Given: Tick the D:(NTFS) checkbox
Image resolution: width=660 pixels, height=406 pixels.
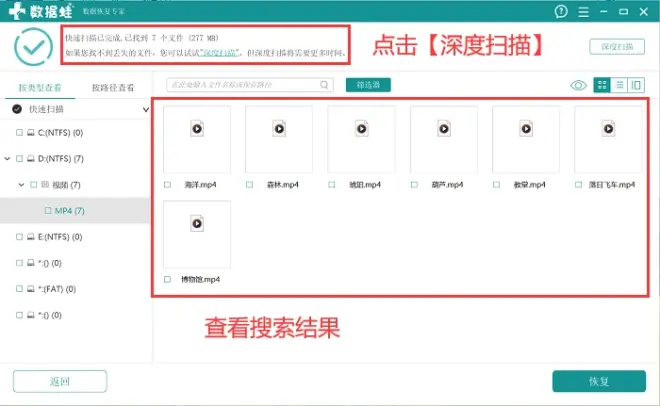Looking at the screenshot, I should click(19, 159).
